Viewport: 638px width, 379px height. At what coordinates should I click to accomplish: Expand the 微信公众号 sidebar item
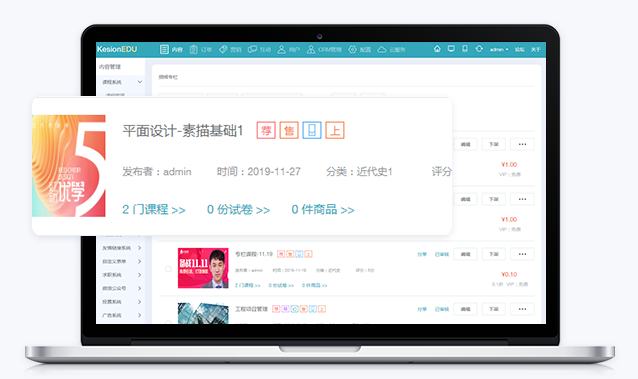[122, 288]
